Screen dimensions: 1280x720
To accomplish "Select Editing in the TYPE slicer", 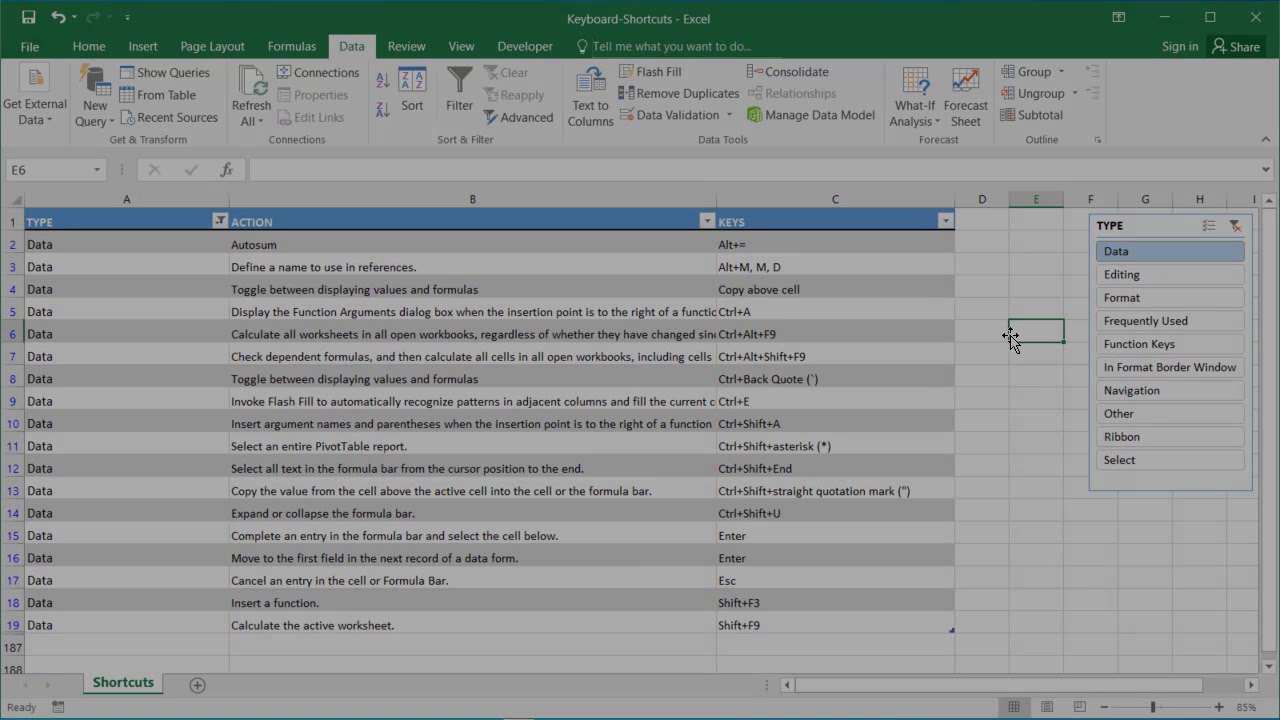I will (x=1170, y=275).
